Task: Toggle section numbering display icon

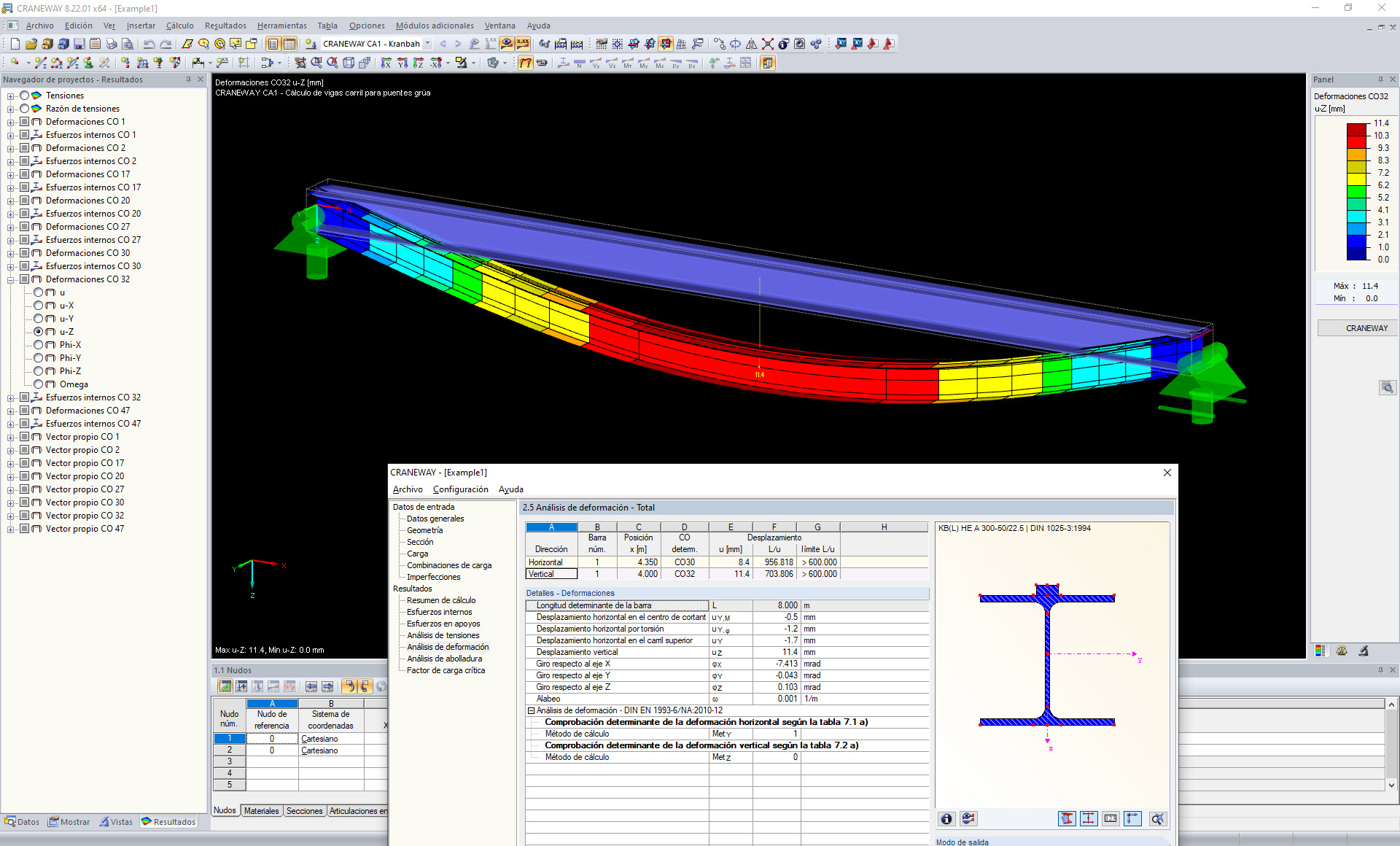Action: [x=1111, y=818]
